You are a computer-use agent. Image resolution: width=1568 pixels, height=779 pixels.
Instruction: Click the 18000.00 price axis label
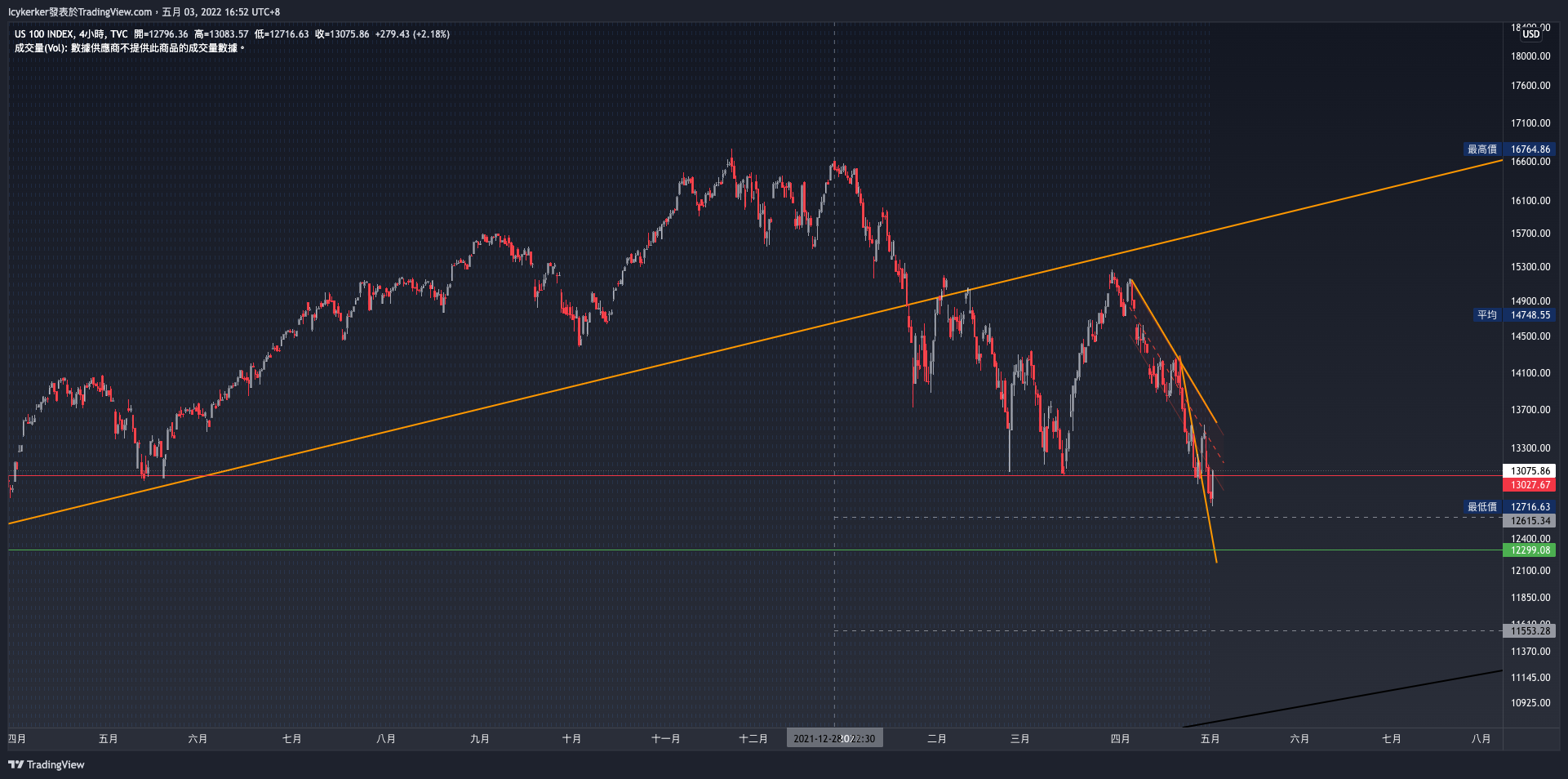pos(1530,56)
